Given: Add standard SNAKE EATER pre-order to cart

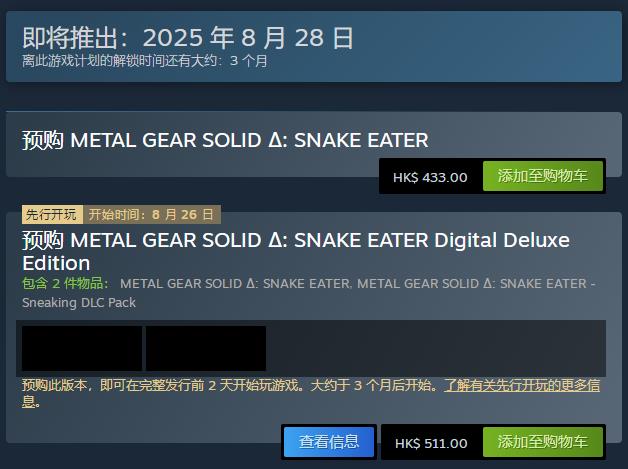Looking at the screenshot, I should 543,177.
